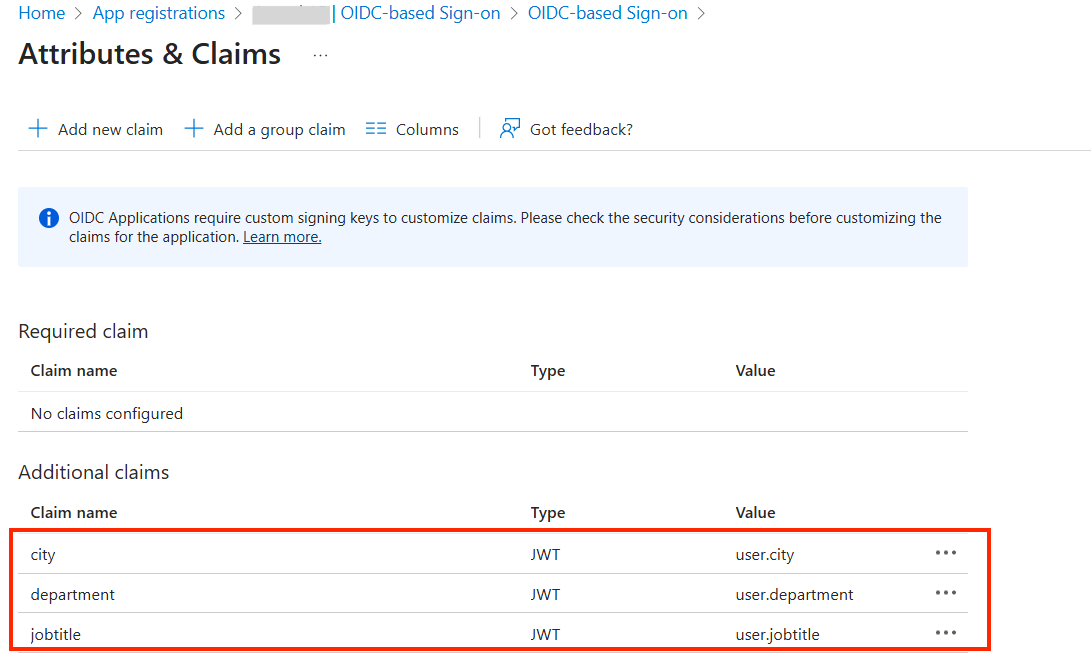Open the Learn more link
The height and width of the screenshot is (662, 1091).
282,237
